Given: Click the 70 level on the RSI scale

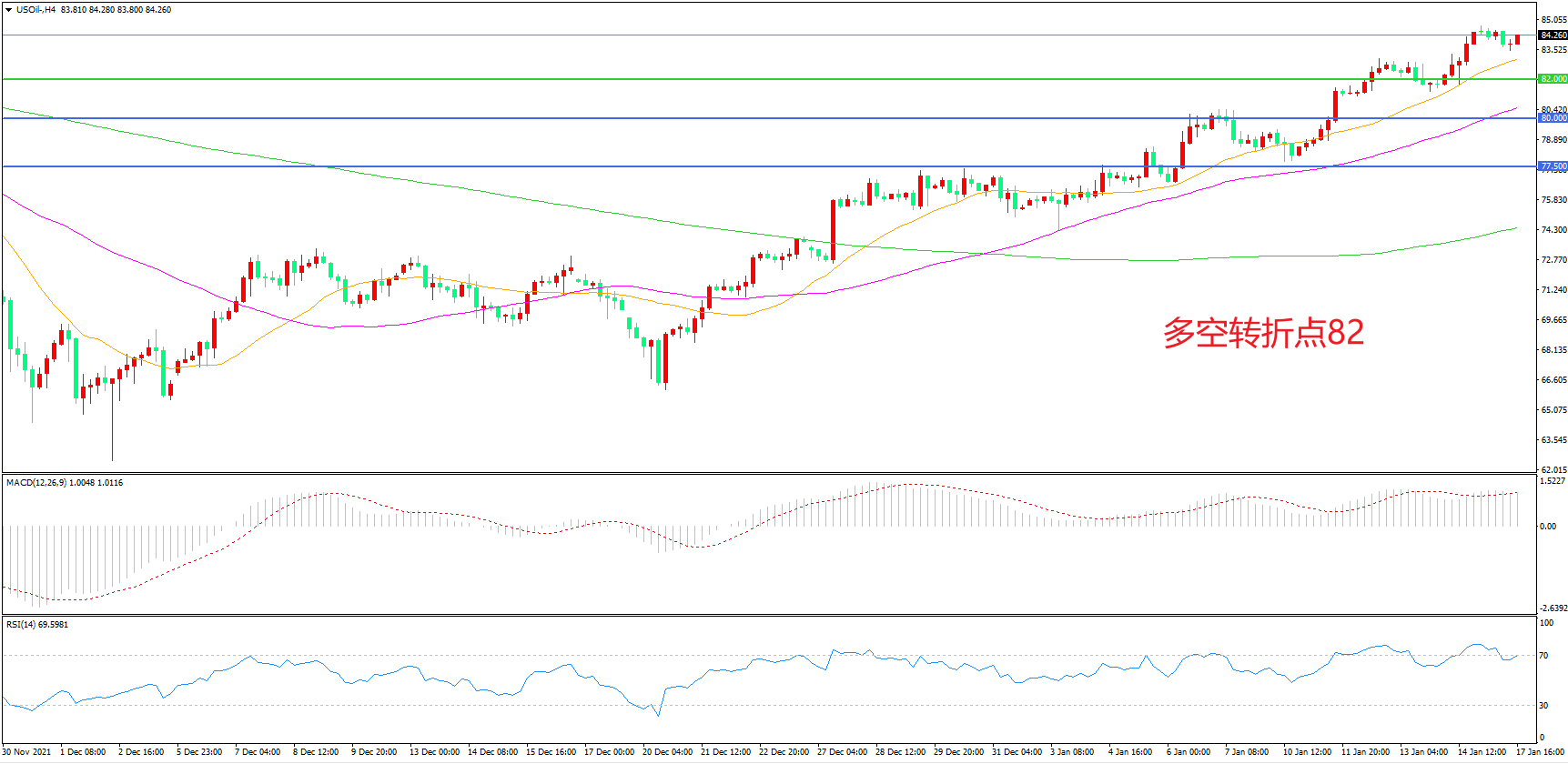Looking at the screenshot, I should point(1543,656).
